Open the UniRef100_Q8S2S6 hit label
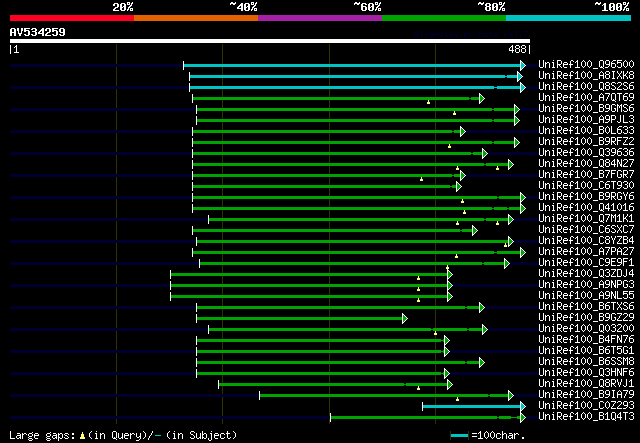640x443 pixels. 586,87
